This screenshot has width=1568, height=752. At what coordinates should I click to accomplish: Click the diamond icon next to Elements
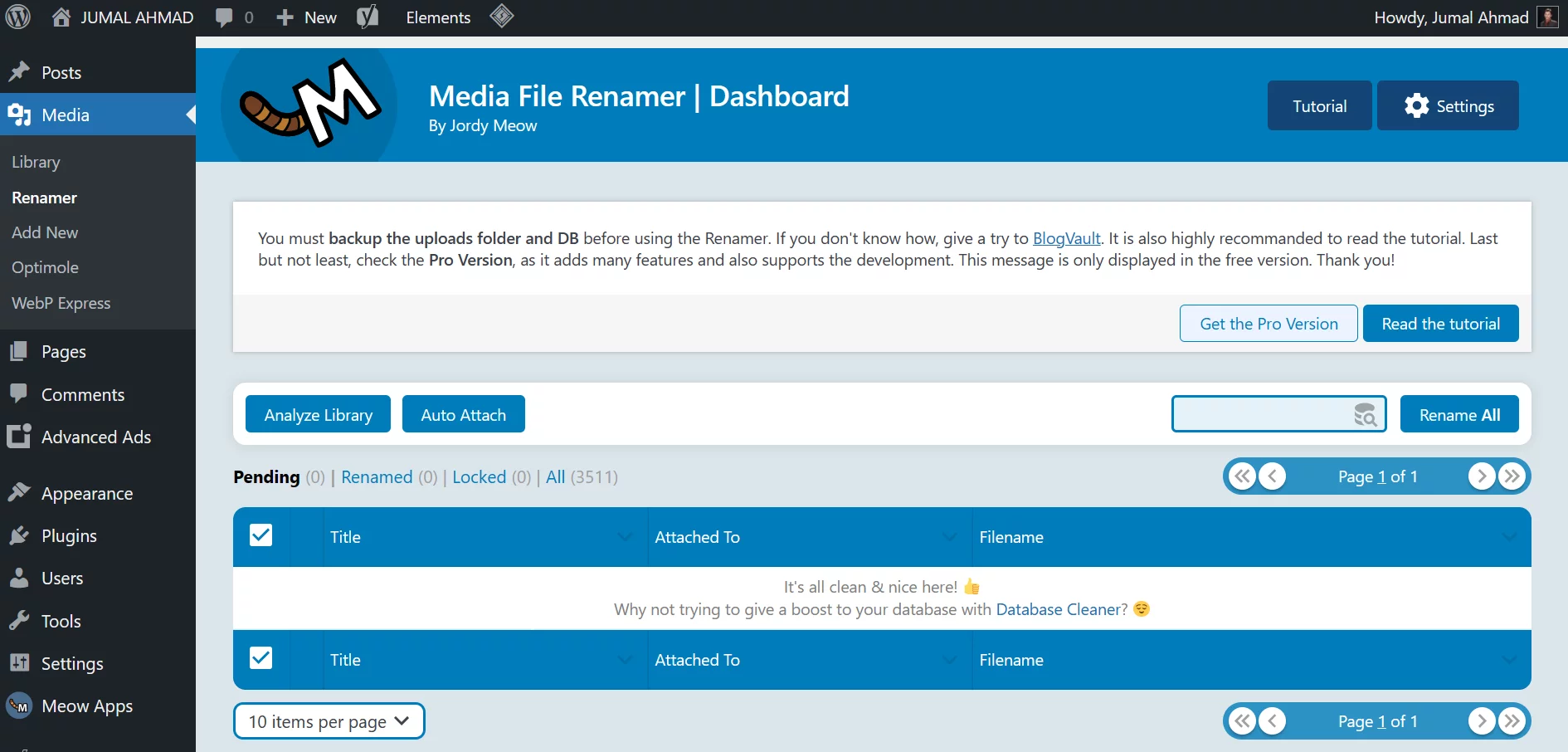[502, 17]
